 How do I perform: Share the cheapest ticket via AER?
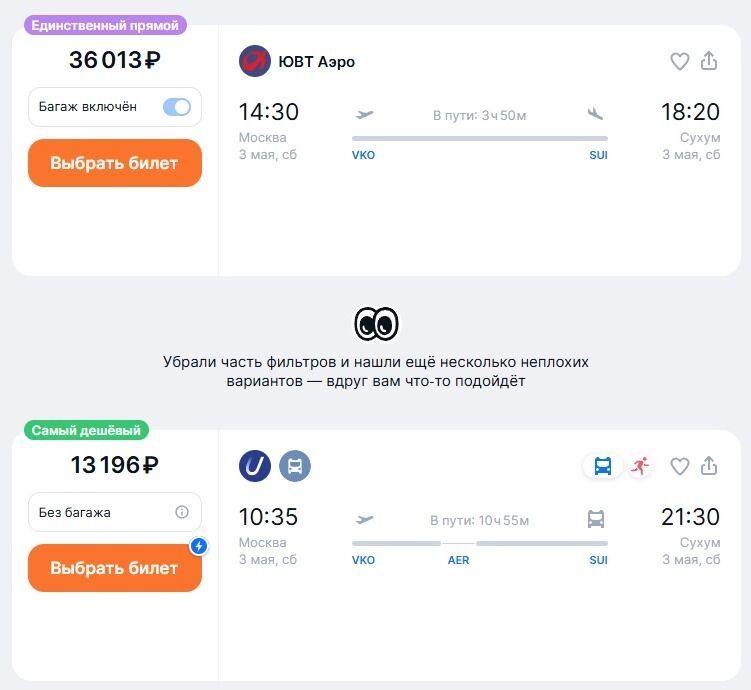point(709,466)
